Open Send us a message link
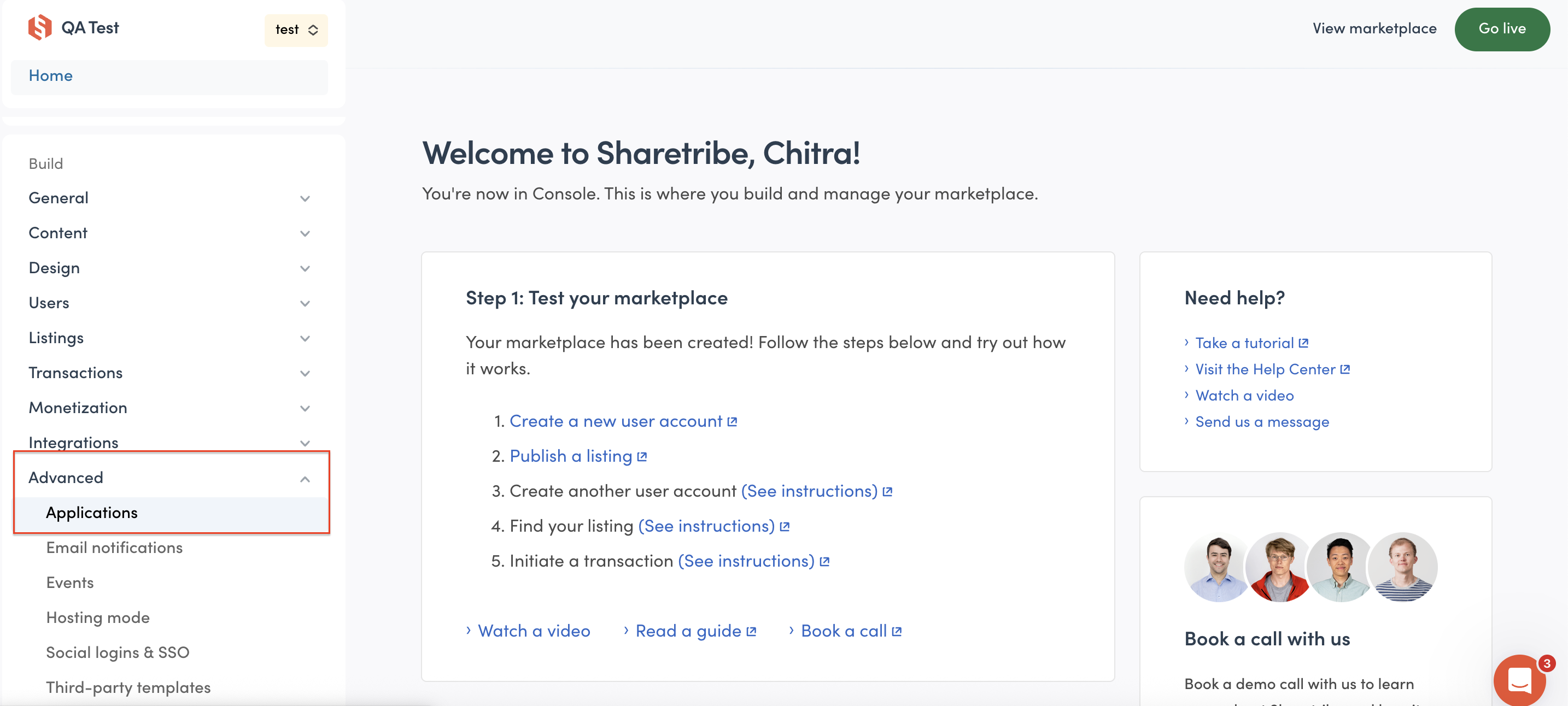 click(1262, 422)
